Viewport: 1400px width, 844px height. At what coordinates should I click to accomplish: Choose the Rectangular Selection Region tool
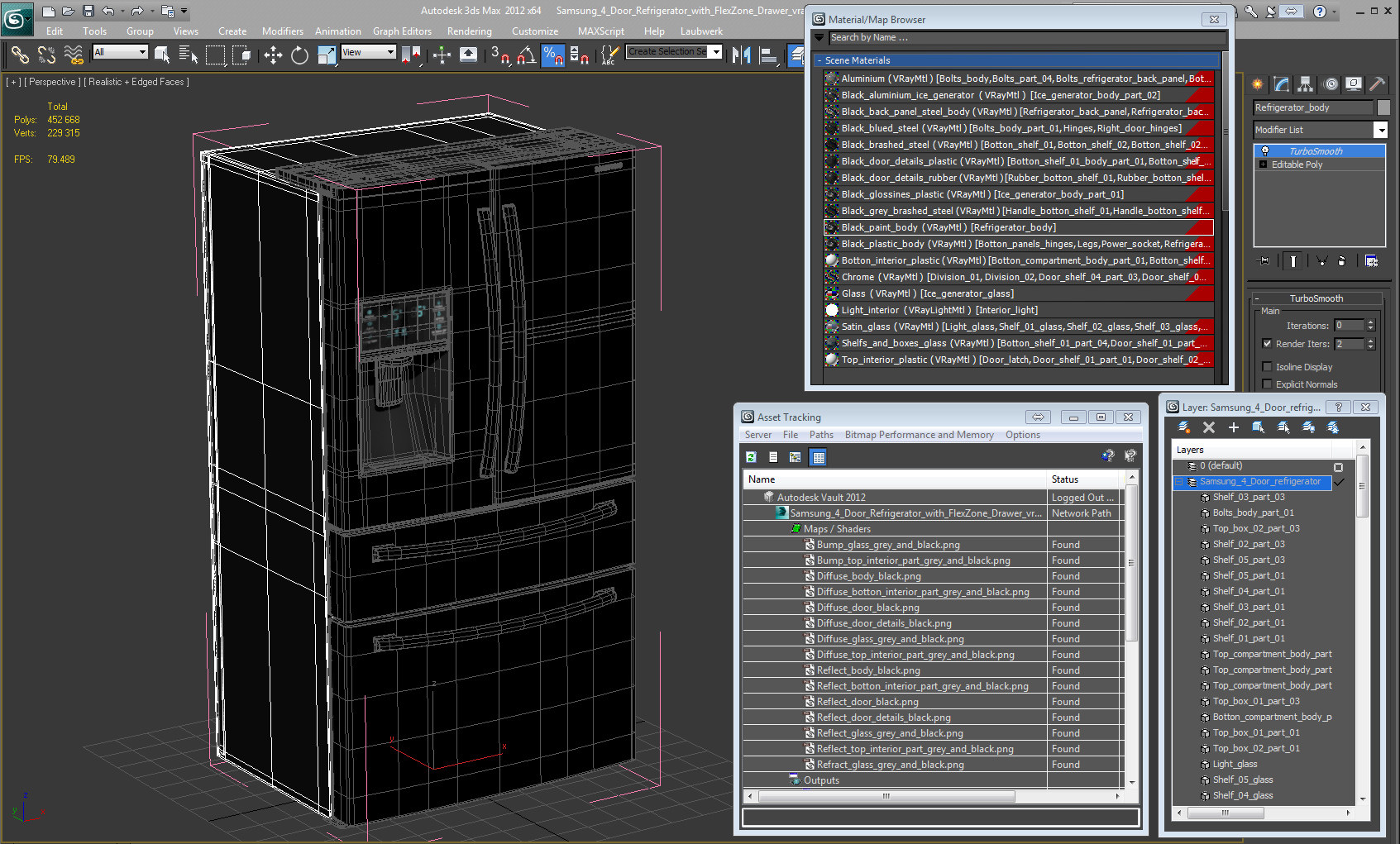(215, 55)
